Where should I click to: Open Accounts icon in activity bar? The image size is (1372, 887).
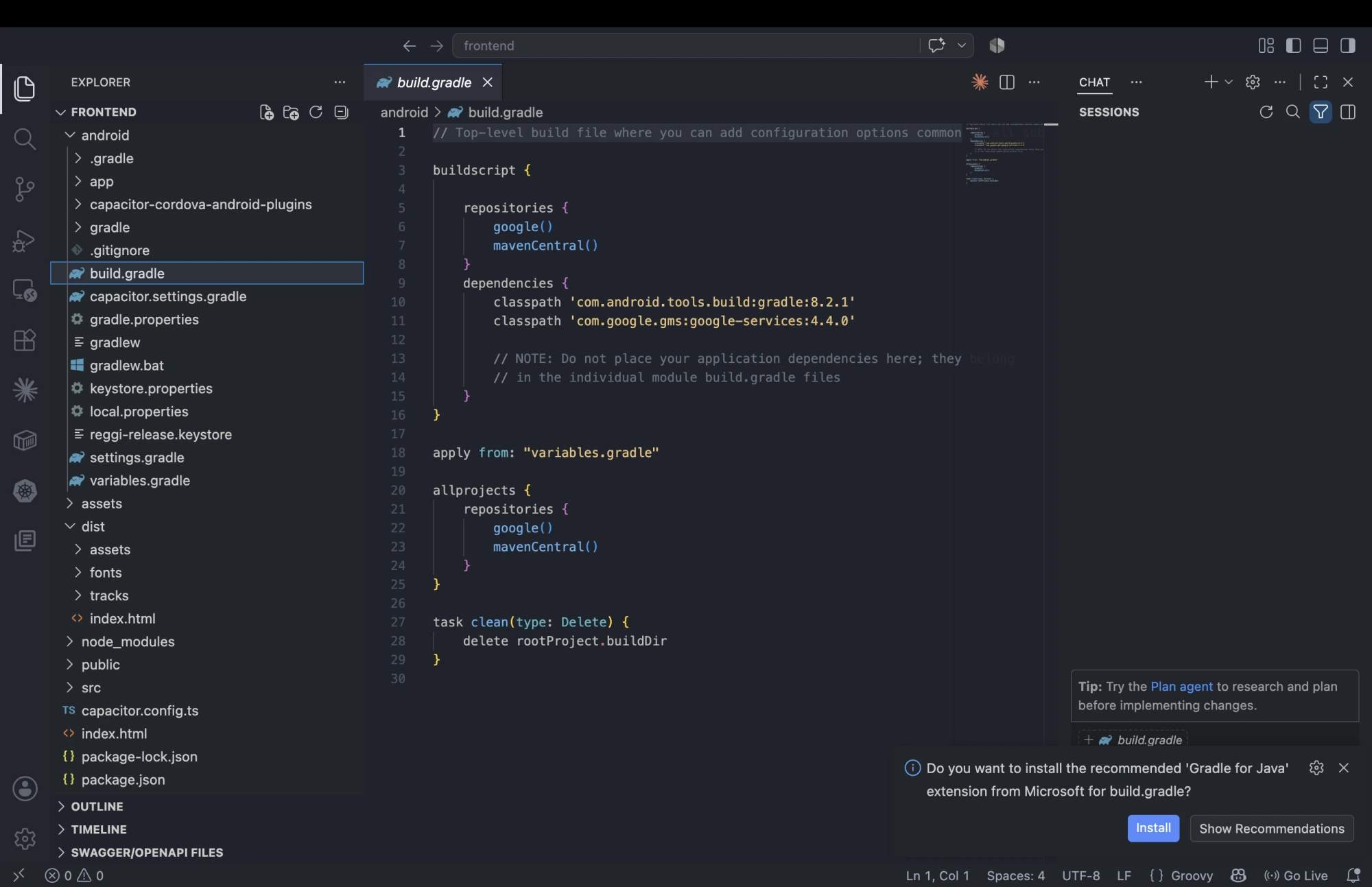click(x=25, y=789)
